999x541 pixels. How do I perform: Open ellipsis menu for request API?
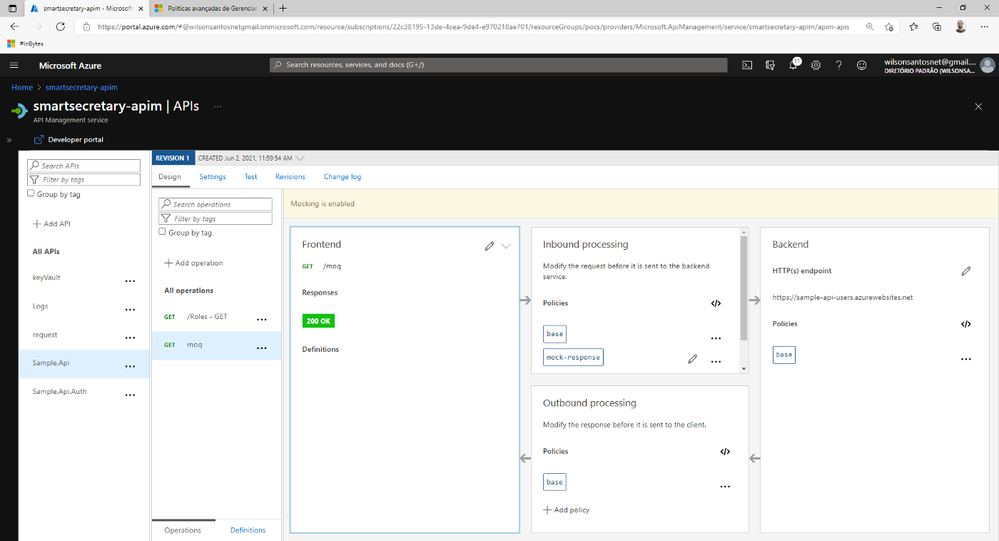click(x=130, y=338)
